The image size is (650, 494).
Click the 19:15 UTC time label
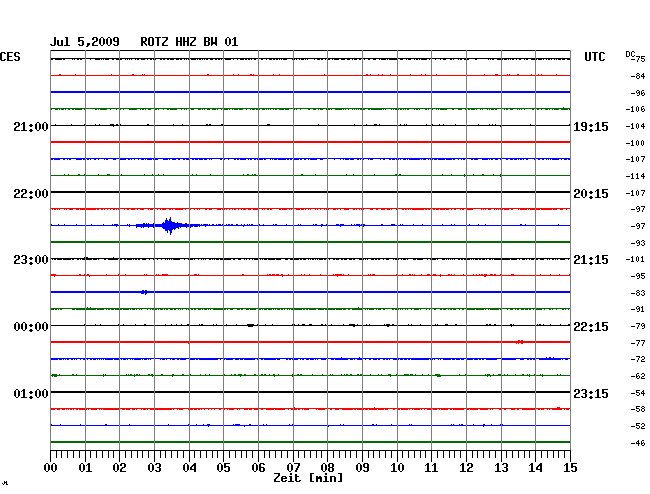click(591, 127)
